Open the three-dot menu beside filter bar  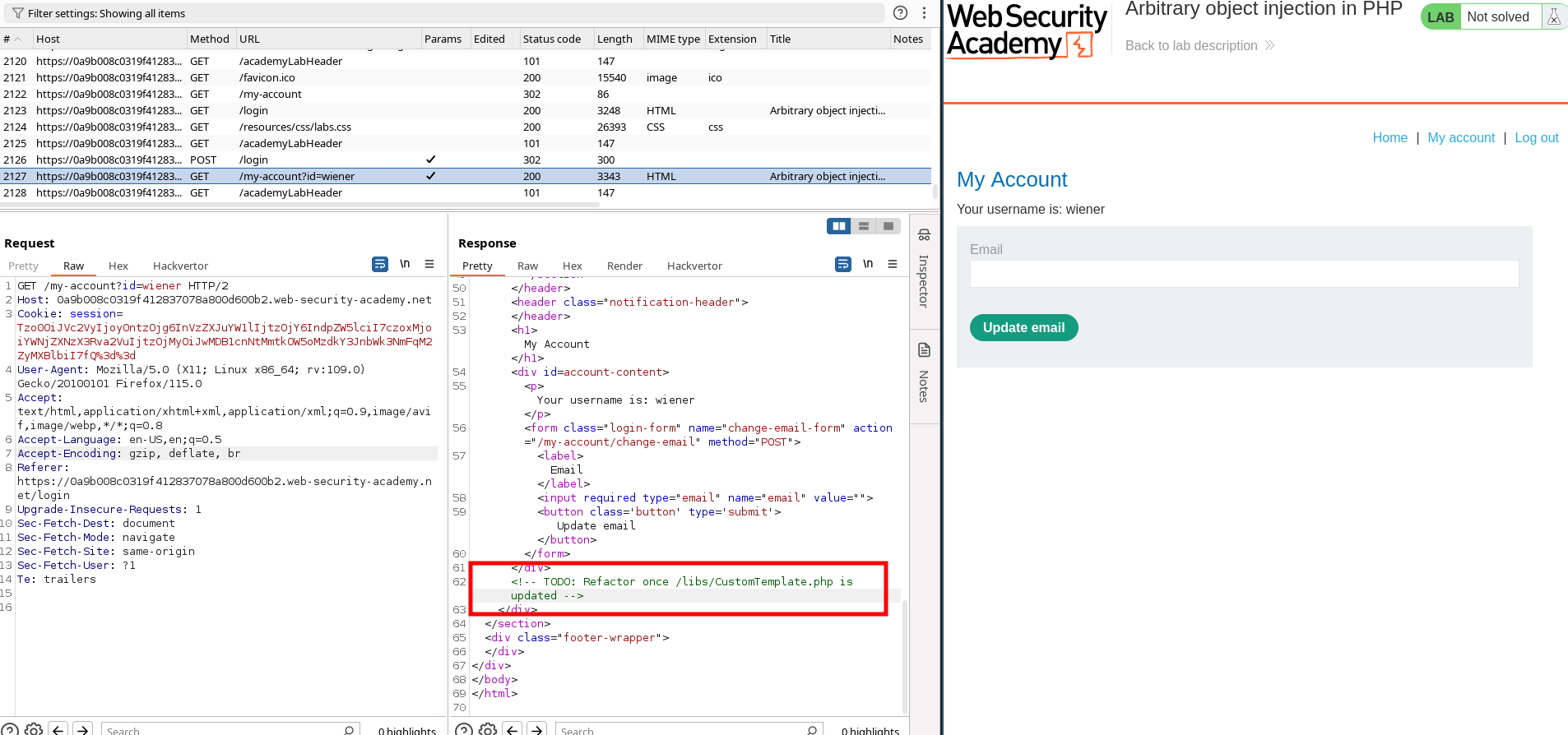[x=924, y=13]
